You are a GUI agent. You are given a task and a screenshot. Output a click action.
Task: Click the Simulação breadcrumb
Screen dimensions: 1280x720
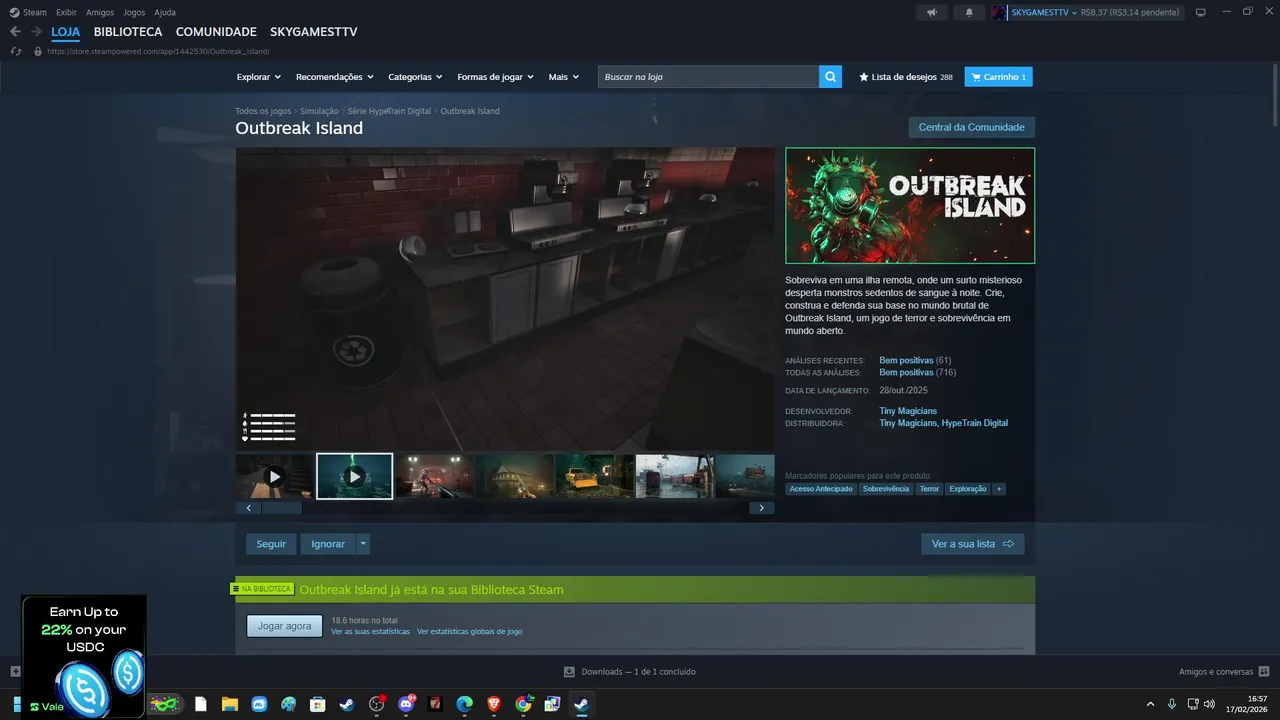(x=319, y=111)
